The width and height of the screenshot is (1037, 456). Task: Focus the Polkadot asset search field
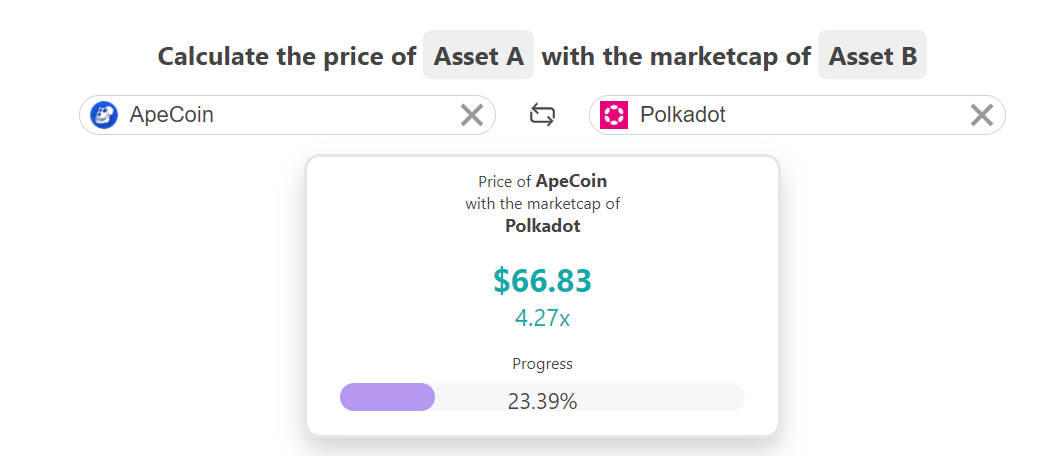(x=797, y=115)
